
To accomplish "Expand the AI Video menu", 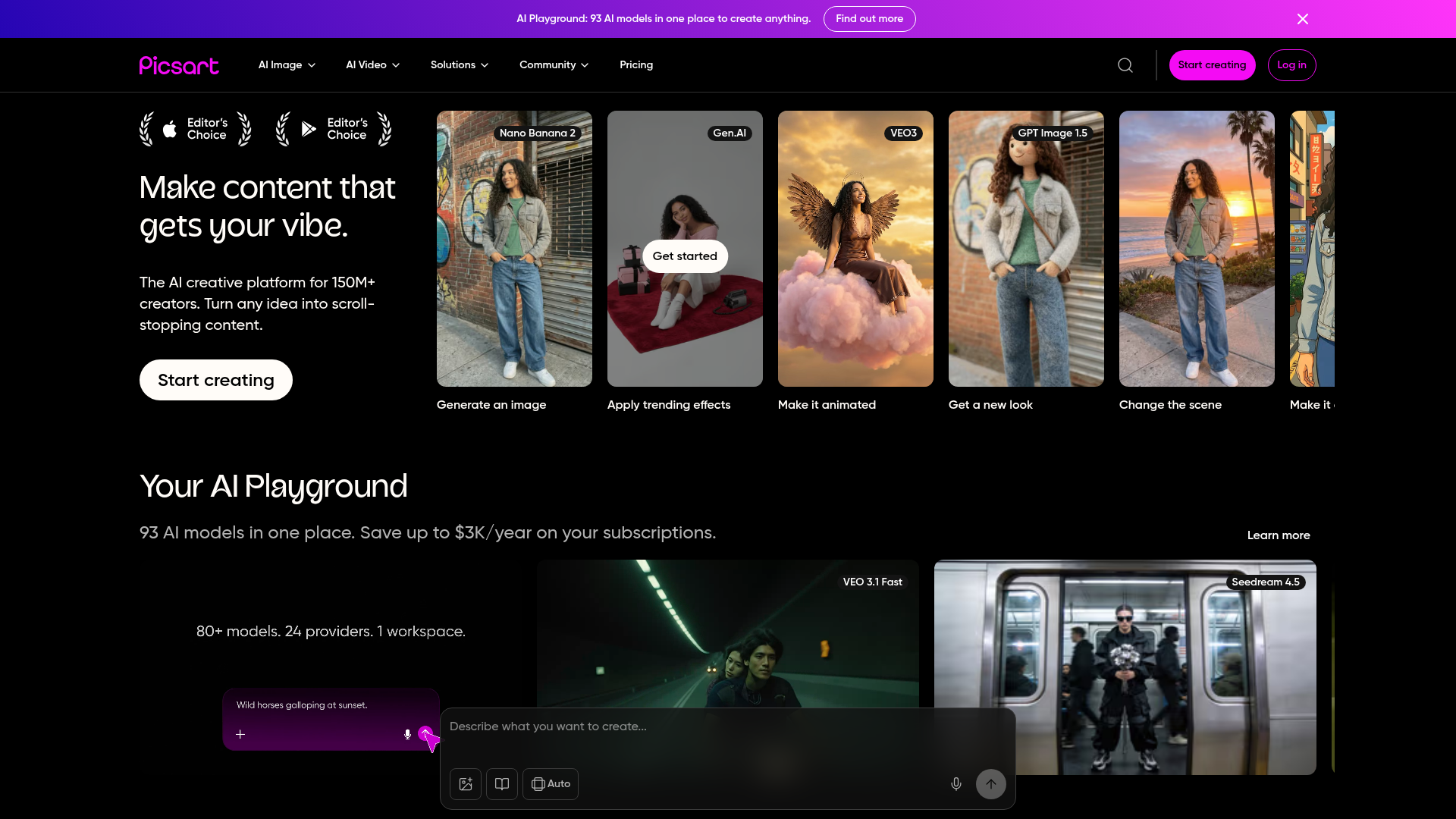I will click(372, 65).
